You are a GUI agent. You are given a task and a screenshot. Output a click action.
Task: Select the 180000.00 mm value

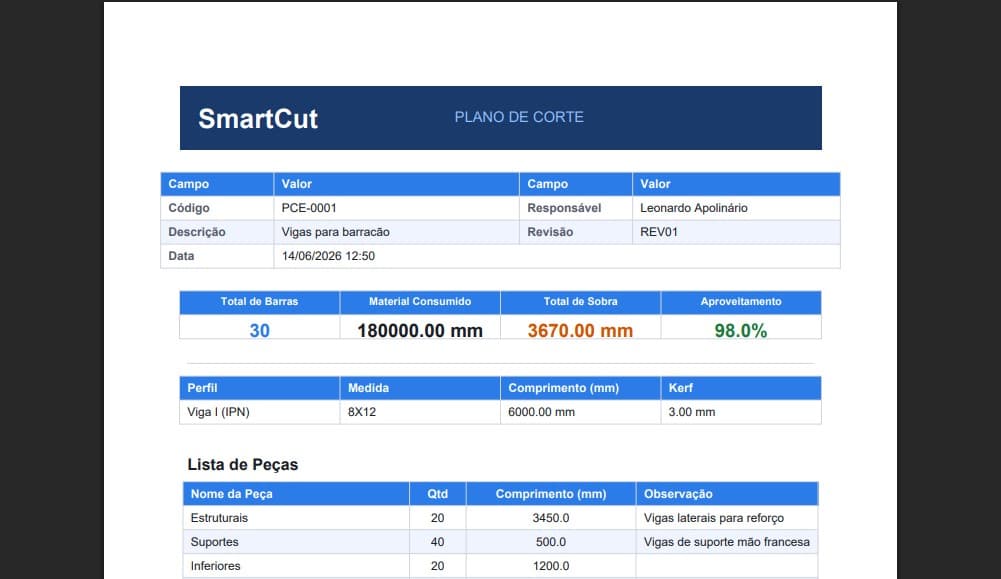[420, 331]
